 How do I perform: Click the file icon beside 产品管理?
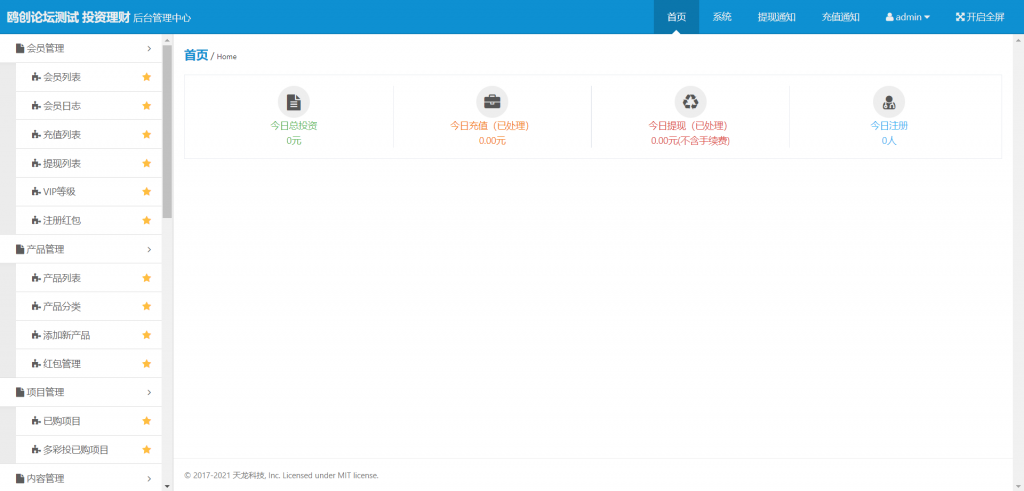tap(20, 249)
